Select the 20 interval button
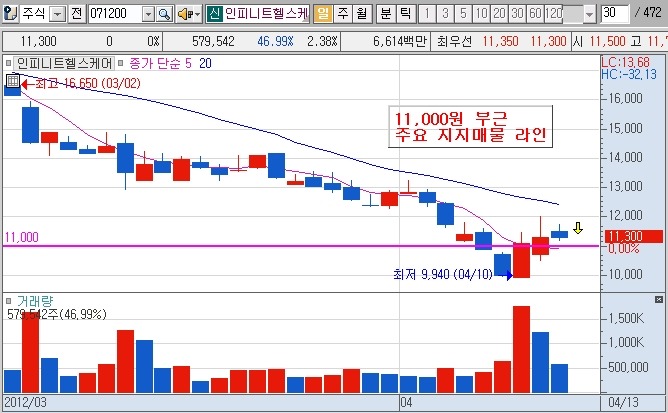This screenshot has width=668, height=413. 499,14
